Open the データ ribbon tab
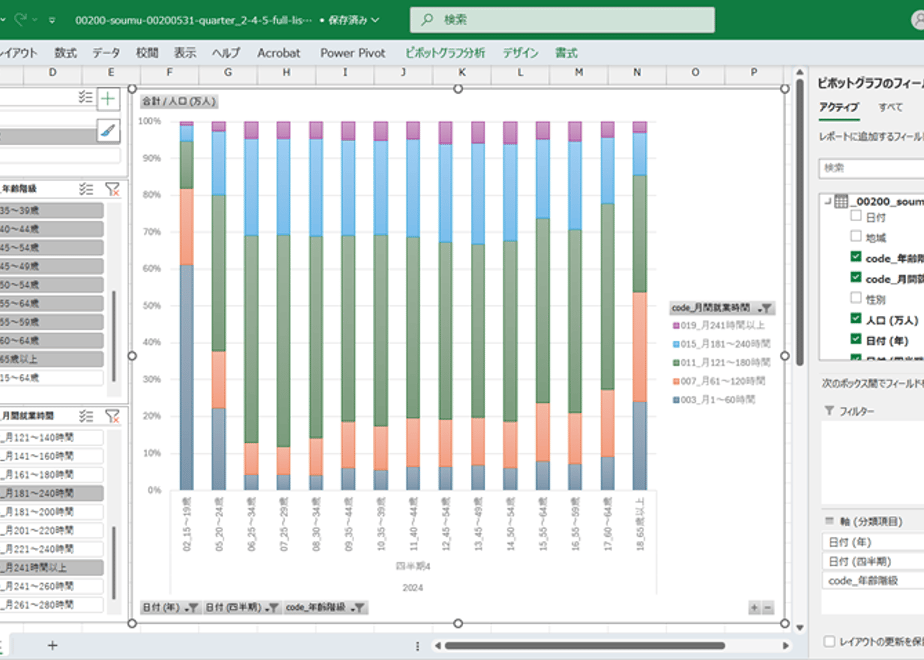 pos(106,53)
